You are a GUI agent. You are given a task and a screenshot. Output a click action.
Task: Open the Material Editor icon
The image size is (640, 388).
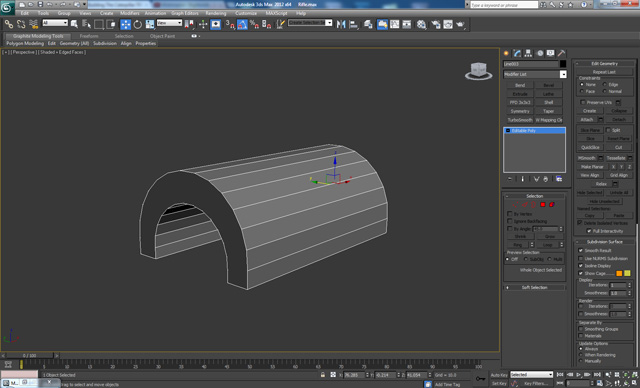click(x=422, y=24)
